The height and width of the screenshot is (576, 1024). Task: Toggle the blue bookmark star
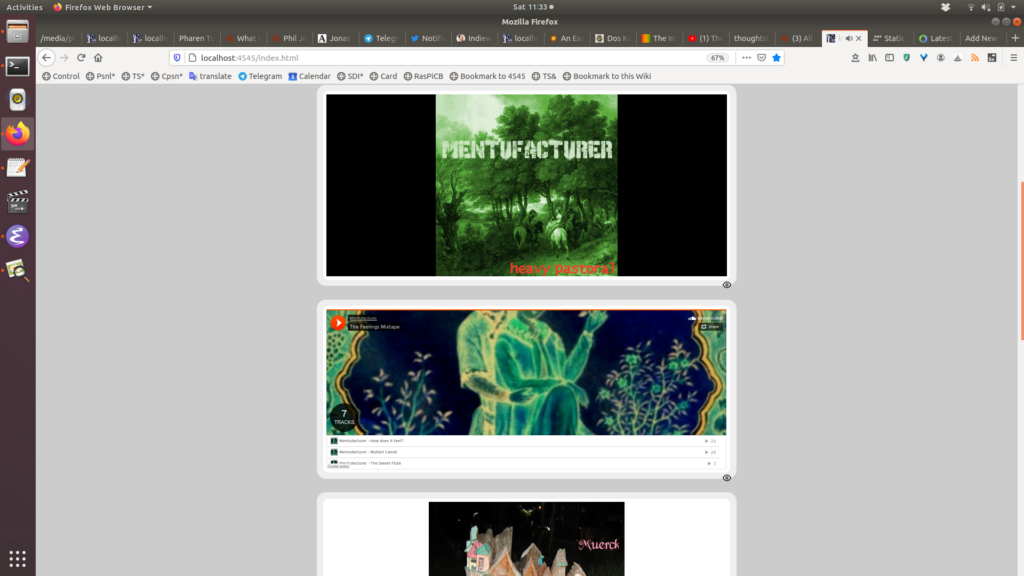click(776, 57)
